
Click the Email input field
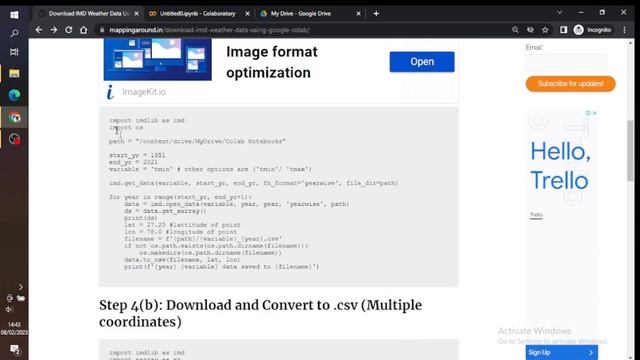point(566,63)
